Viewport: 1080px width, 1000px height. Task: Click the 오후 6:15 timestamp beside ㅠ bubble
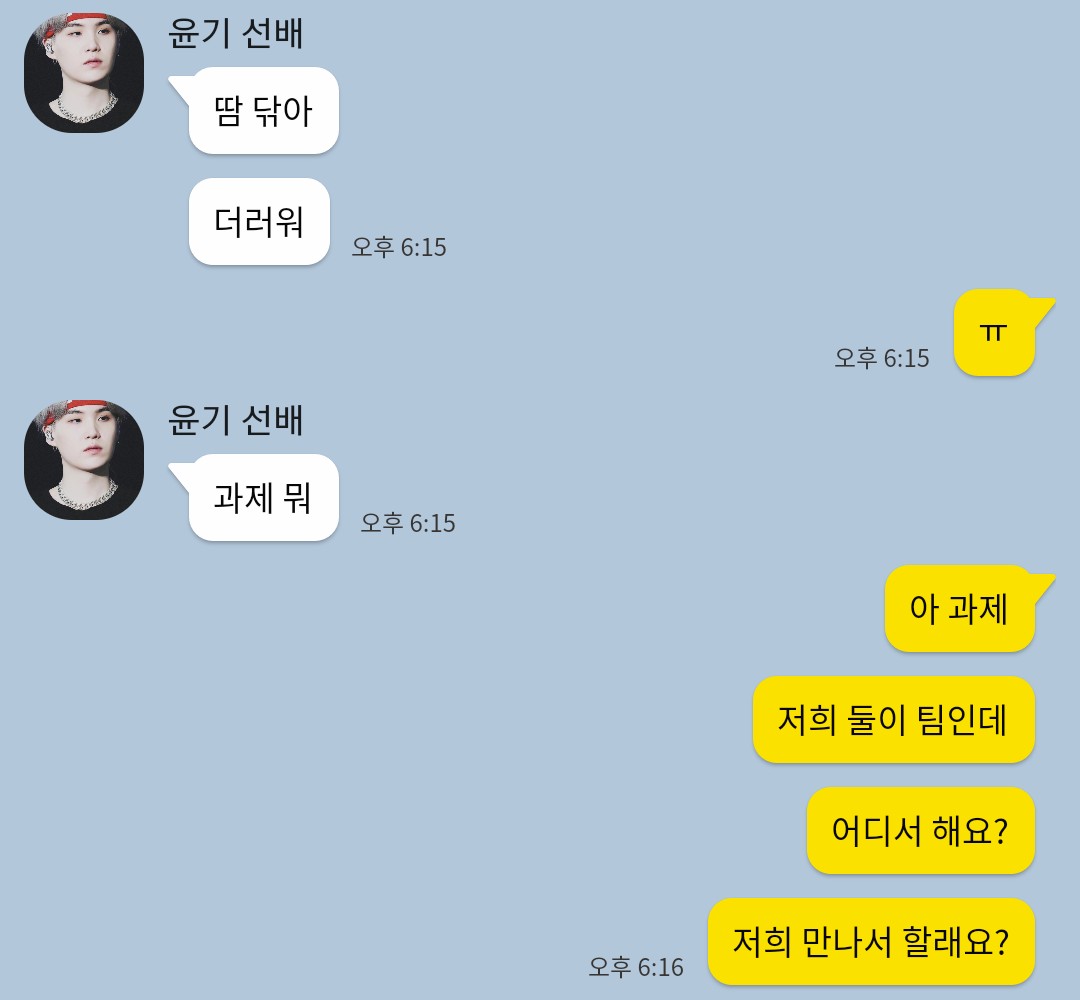click(x=882, y=358)
